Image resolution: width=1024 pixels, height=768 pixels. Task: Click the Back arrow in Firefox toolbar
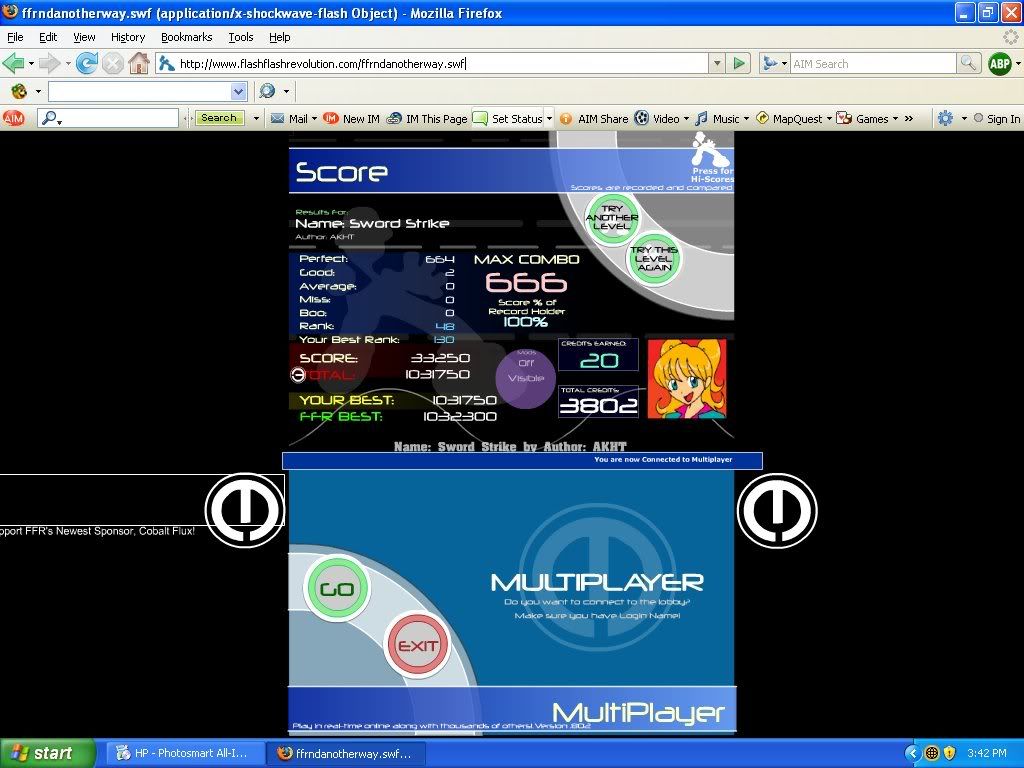pyautogui.click(x=14, y=63)
